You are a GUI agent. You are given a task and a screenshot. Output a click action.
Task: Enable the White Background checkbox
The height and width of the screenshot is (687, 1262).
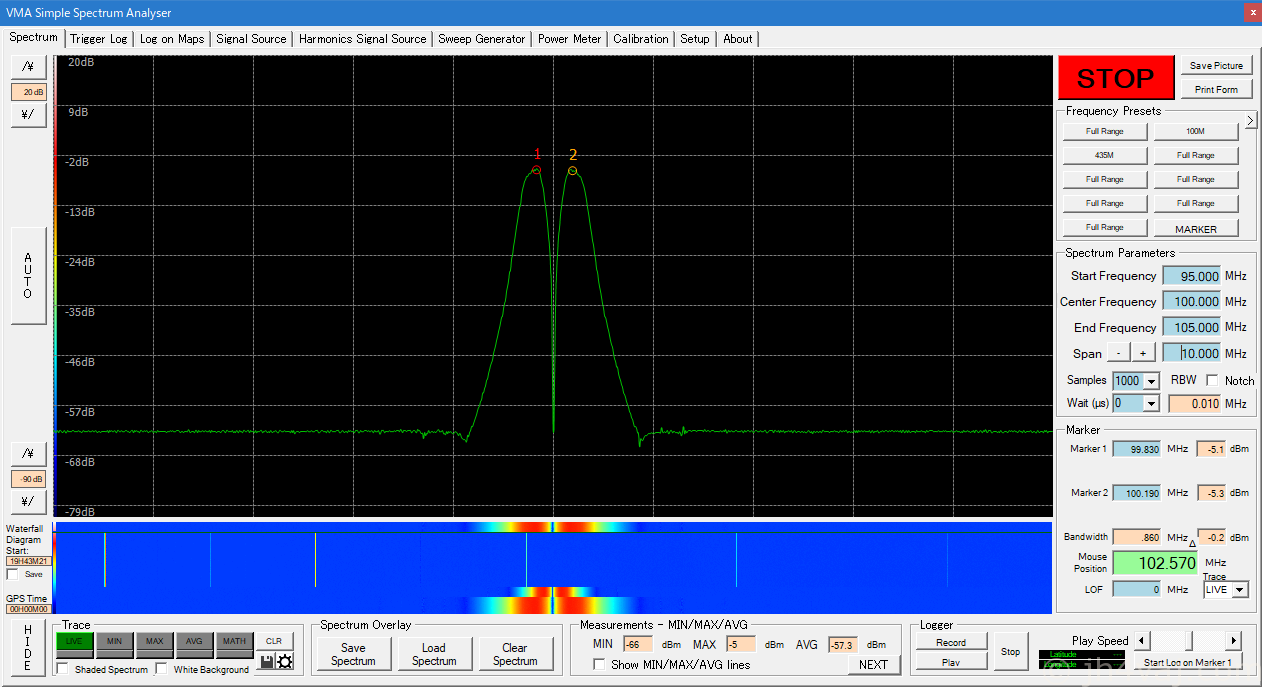(162, 669)
